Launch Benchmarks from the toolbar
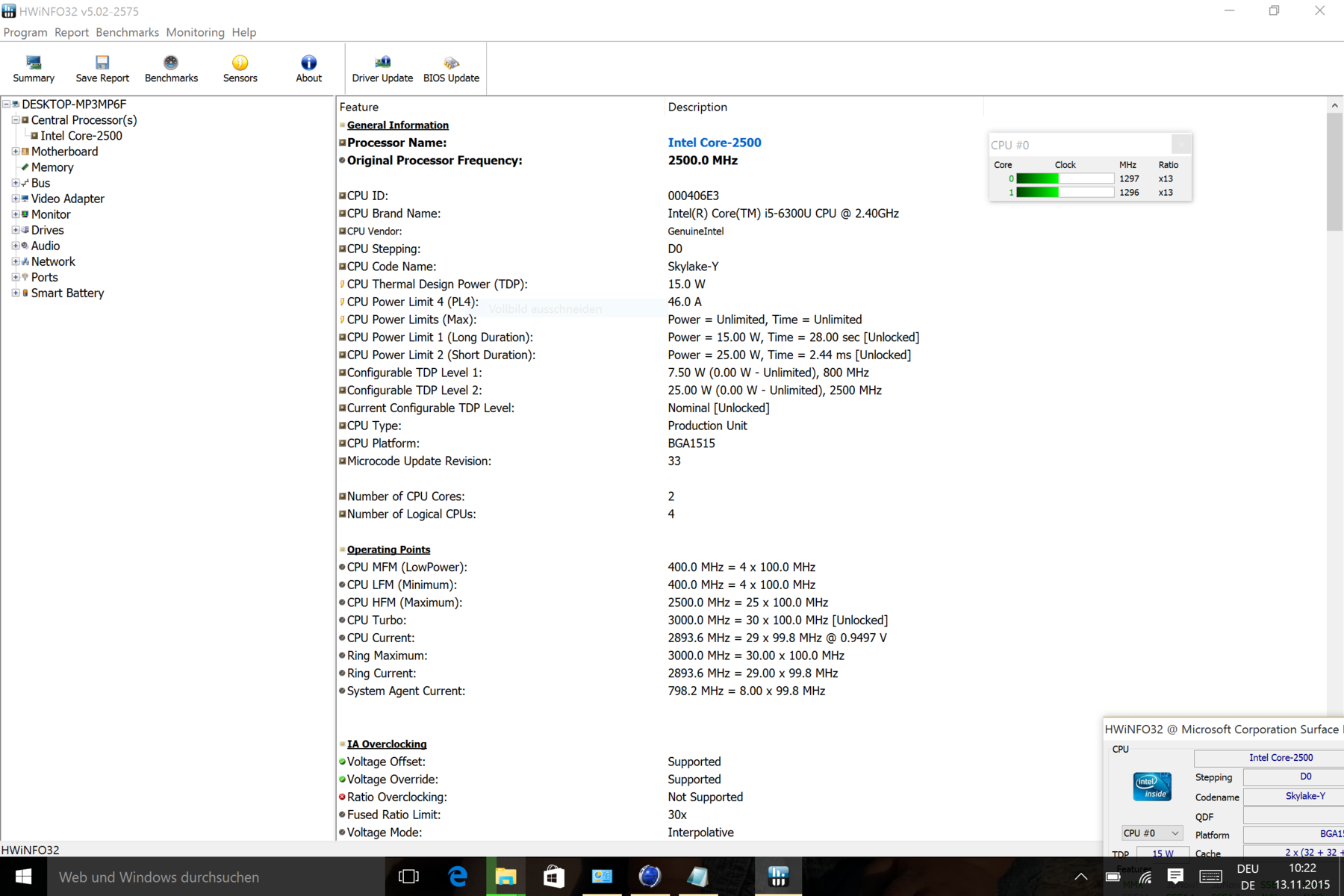This screenshot has width=1344, height=896. click(171, 69)
